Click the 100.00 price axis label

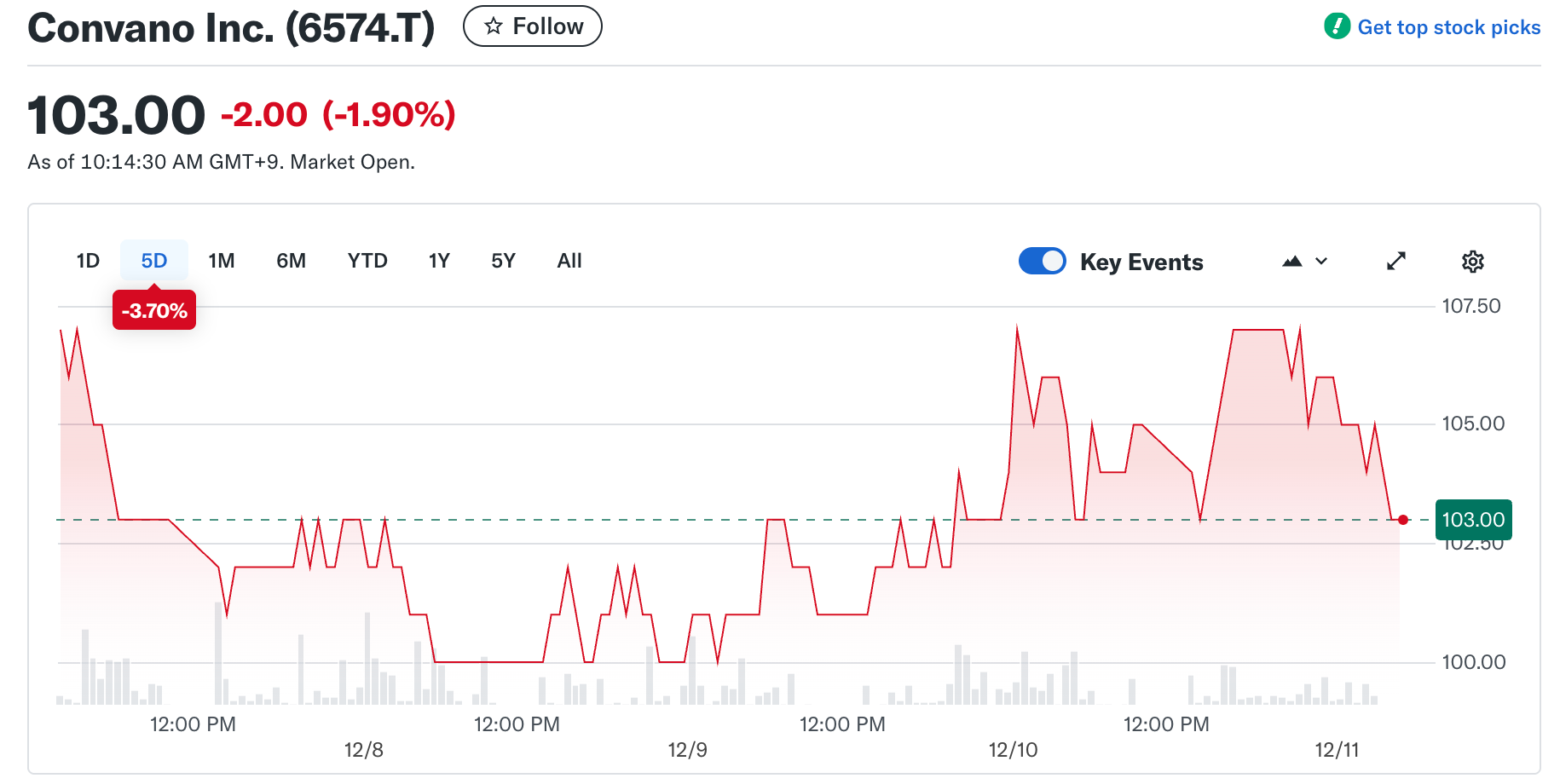click(x=1473, y=662)
